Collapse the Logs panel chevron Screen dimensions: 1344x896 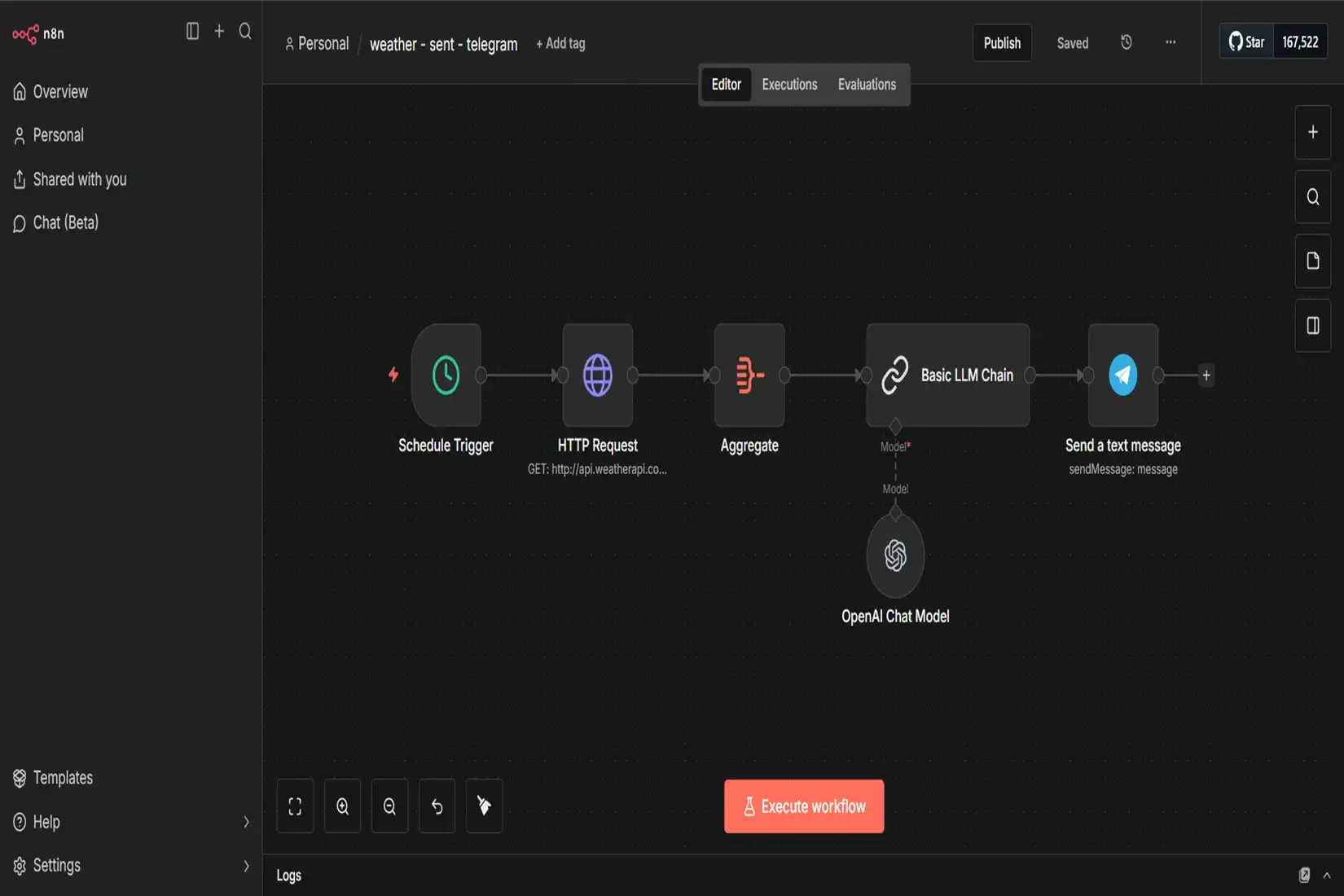pyautogui.click(x=1327, y=875)
